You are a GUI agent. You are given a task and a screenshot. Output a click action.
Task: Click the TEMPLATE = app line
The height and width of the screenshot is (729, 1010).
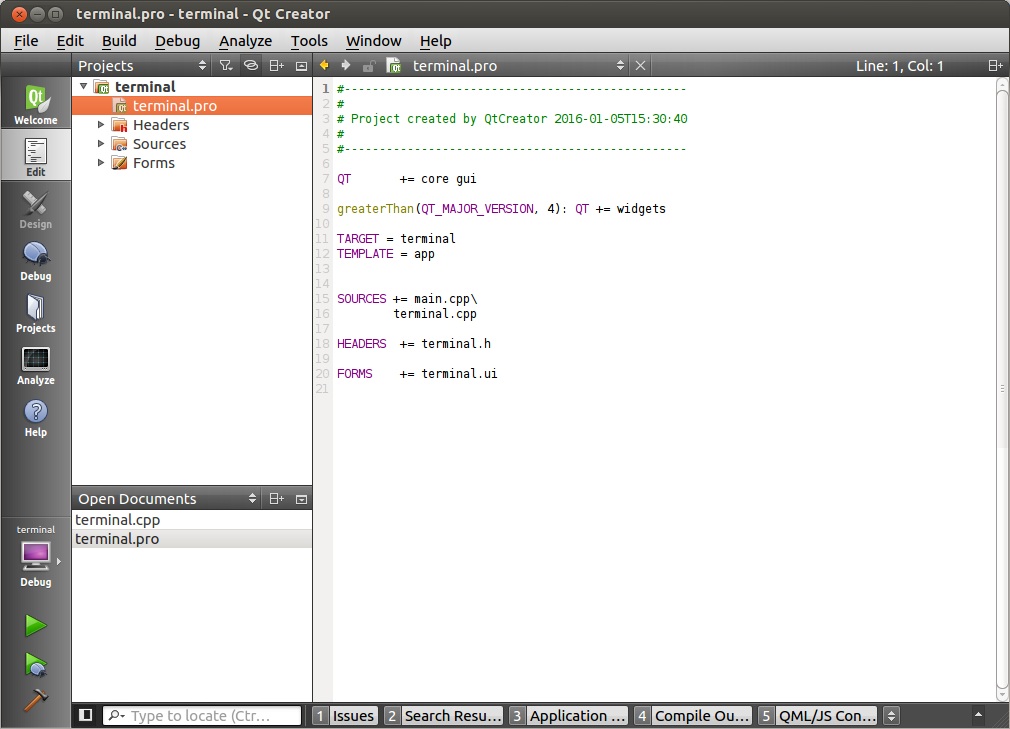[385, 254]
